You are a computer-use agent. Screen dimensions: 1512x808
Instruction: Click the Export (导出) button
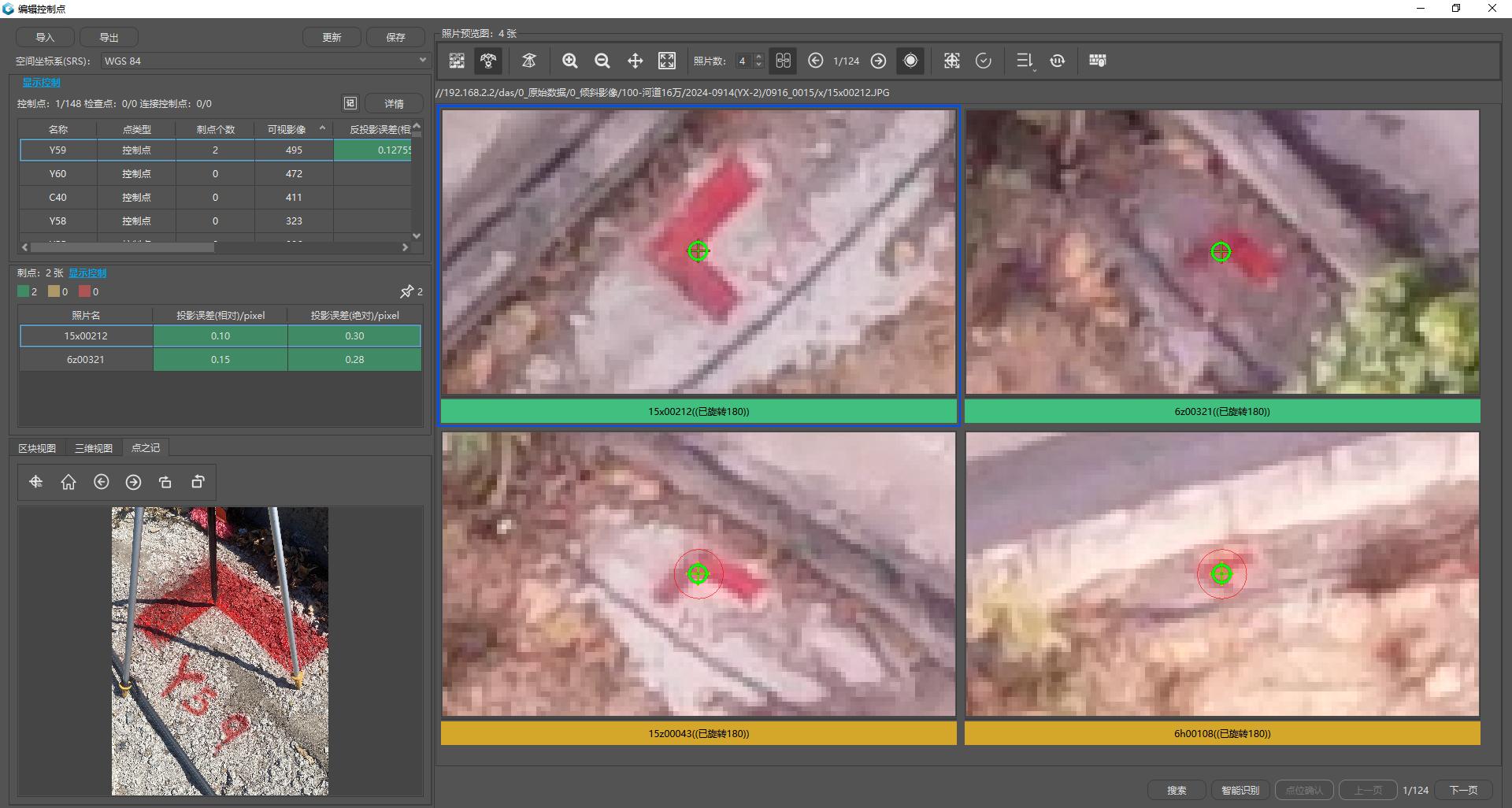coord(109,37)
